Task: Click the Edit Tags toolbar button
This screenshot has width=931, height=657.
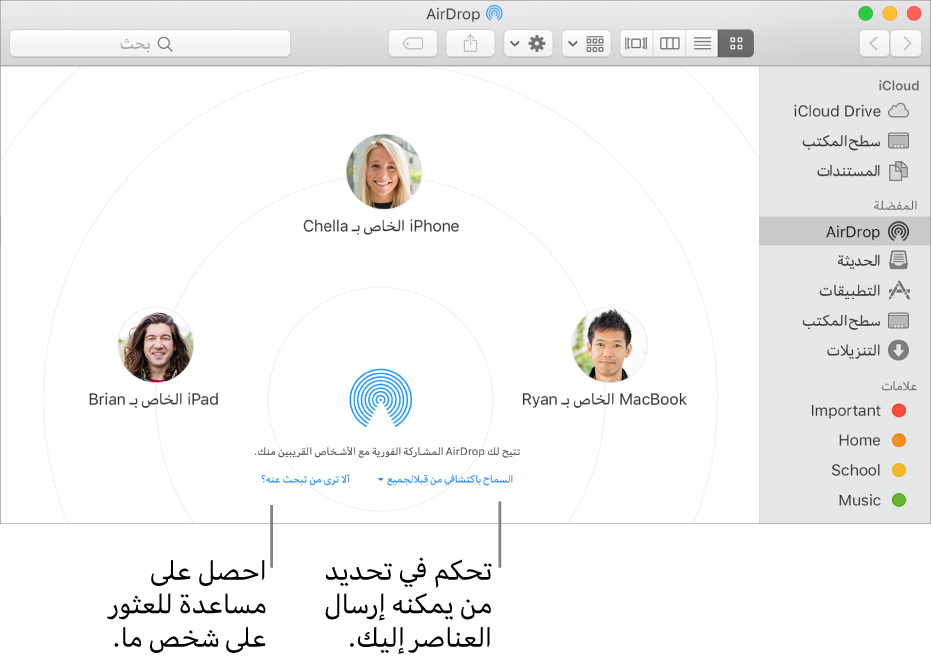Action: coord(413,43)
